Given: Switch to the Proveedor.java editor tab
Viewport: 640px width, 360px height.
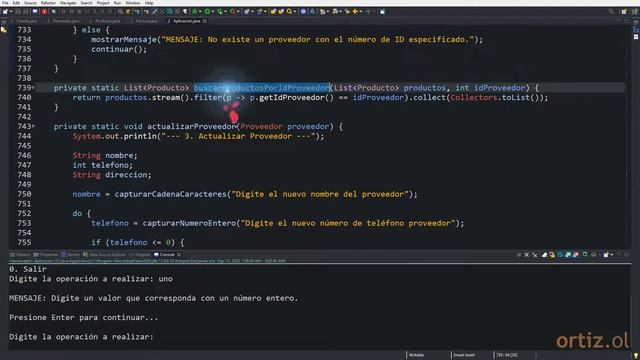Looking at the screenshot, I should 65,21.
